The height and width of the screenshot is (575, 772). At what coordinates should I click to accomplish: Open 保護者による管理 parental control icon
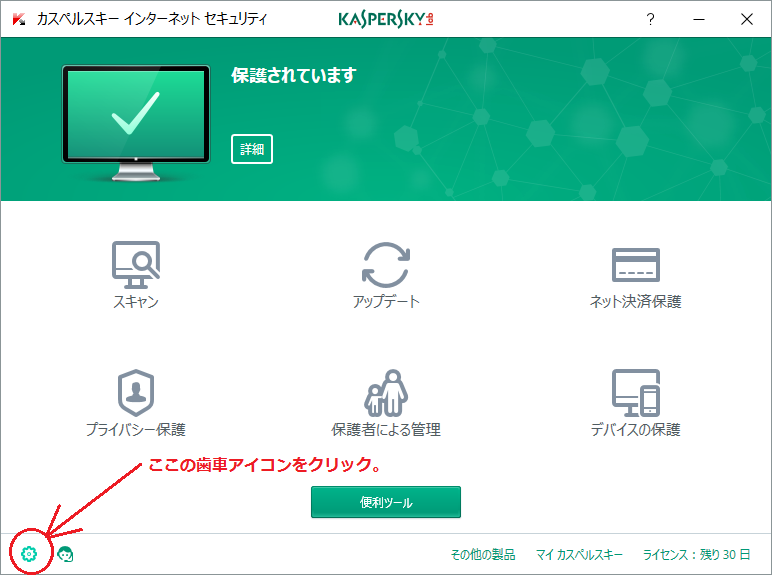pos(386,393)
